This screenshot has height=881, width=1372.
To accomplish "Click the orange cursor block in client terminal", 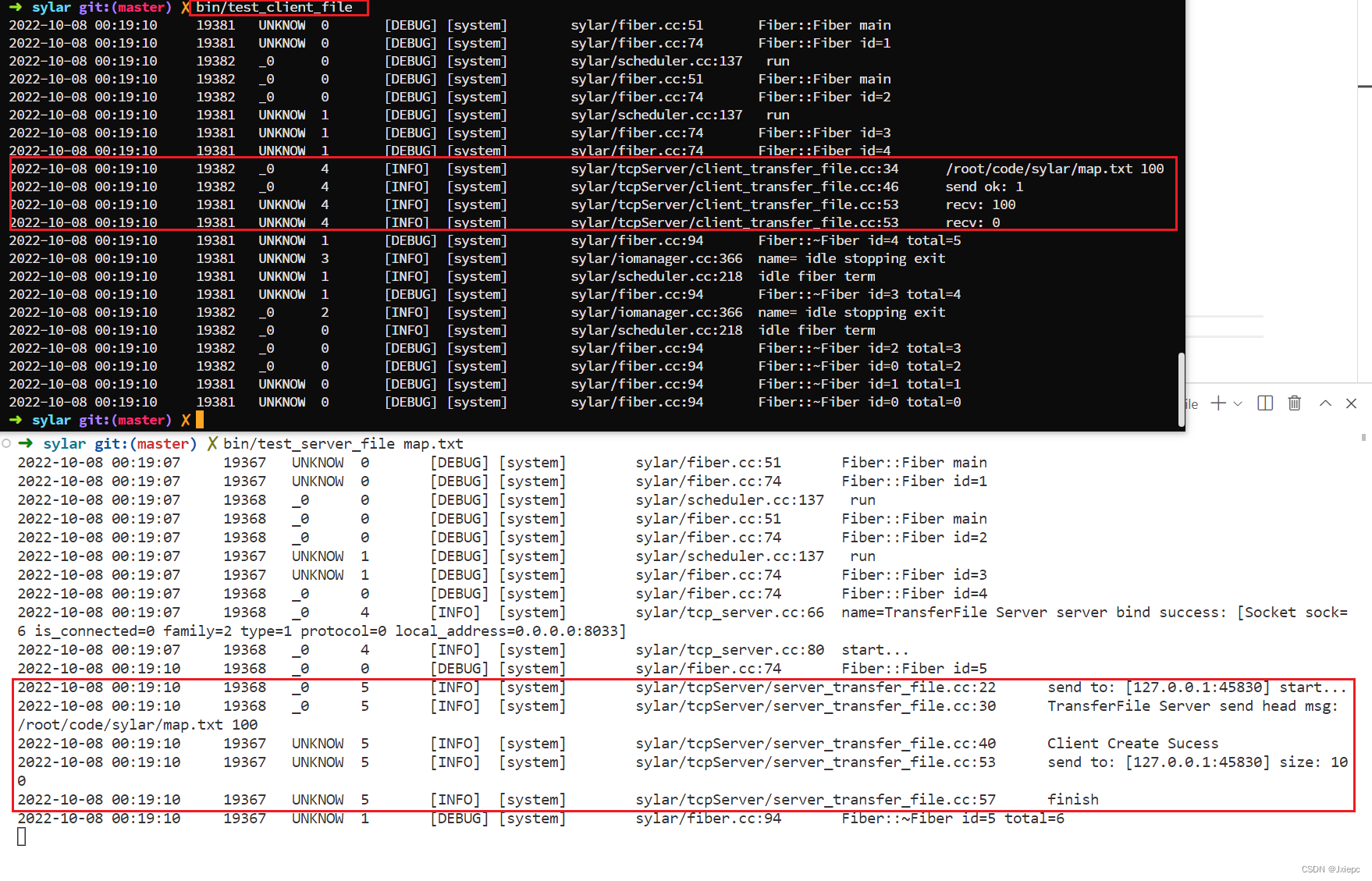I will click(200, 420).
